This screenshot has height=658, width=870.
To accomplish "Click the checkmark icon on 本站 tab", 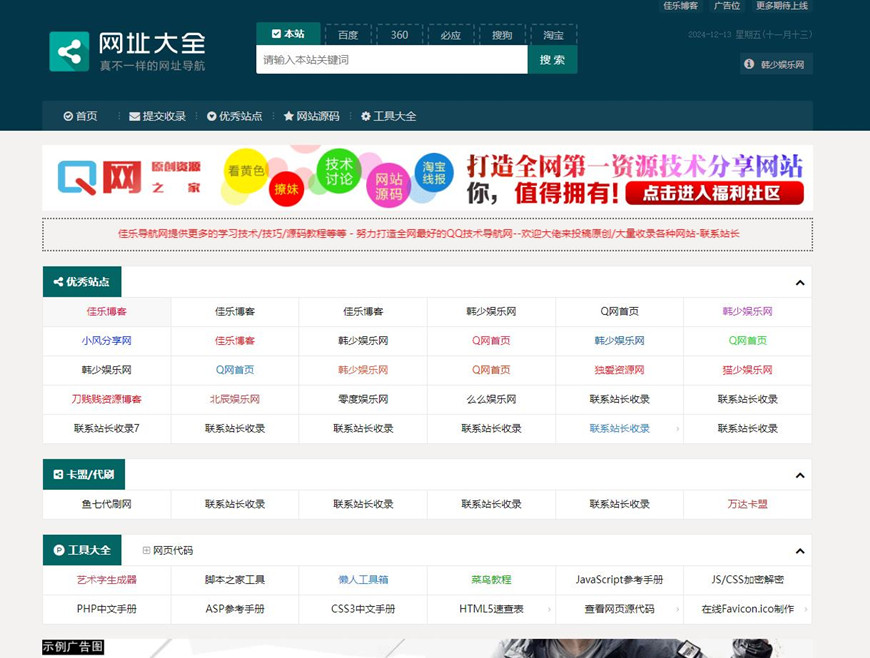I will 276,34.
